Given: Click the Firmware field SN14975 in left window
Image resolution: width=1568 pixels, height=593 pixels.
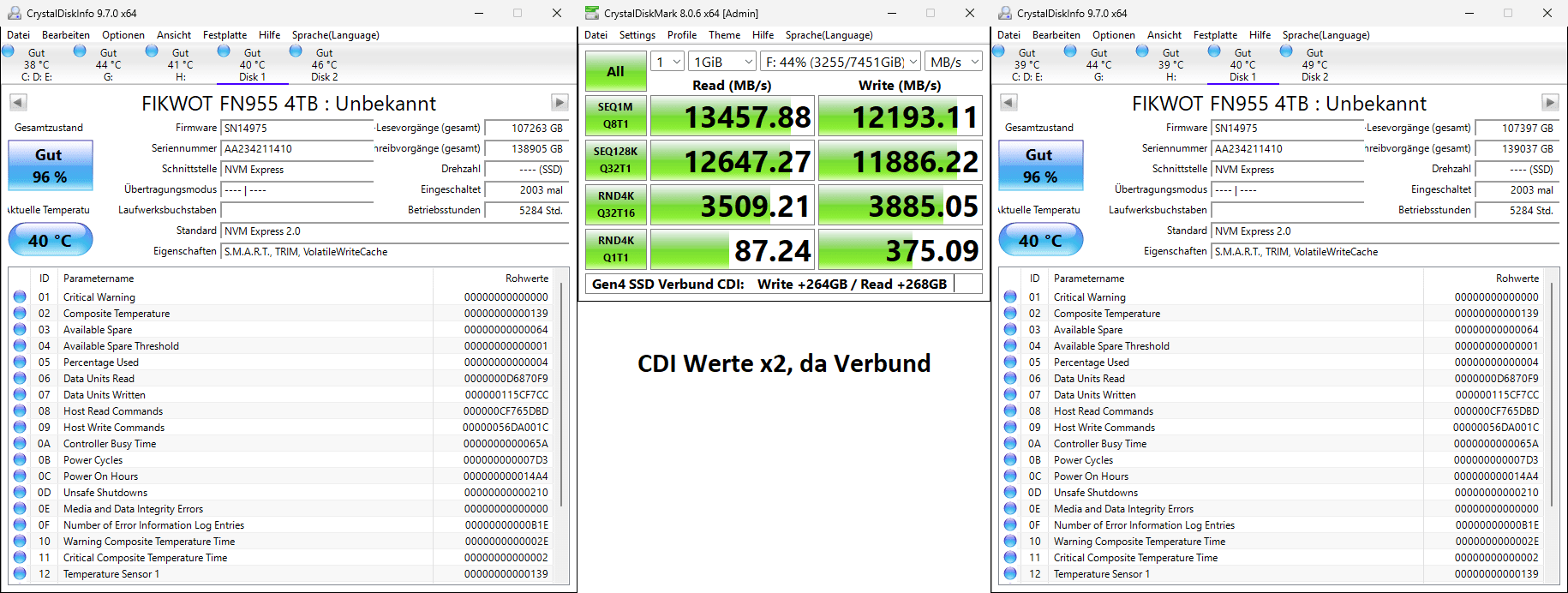Looking at the screenshot, I should click(297, 128).
